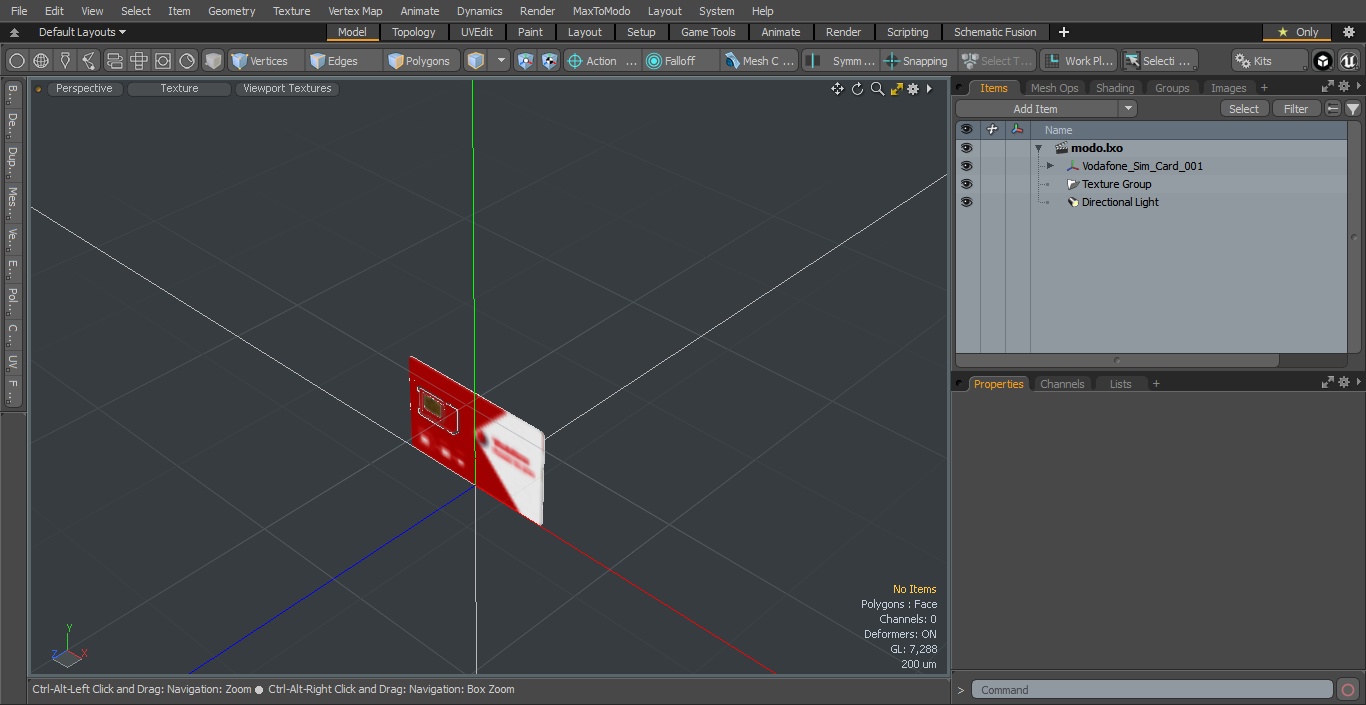Maximize viewport with the orange arrows icon
This screenshot has width=1366, height=705.
896,89
